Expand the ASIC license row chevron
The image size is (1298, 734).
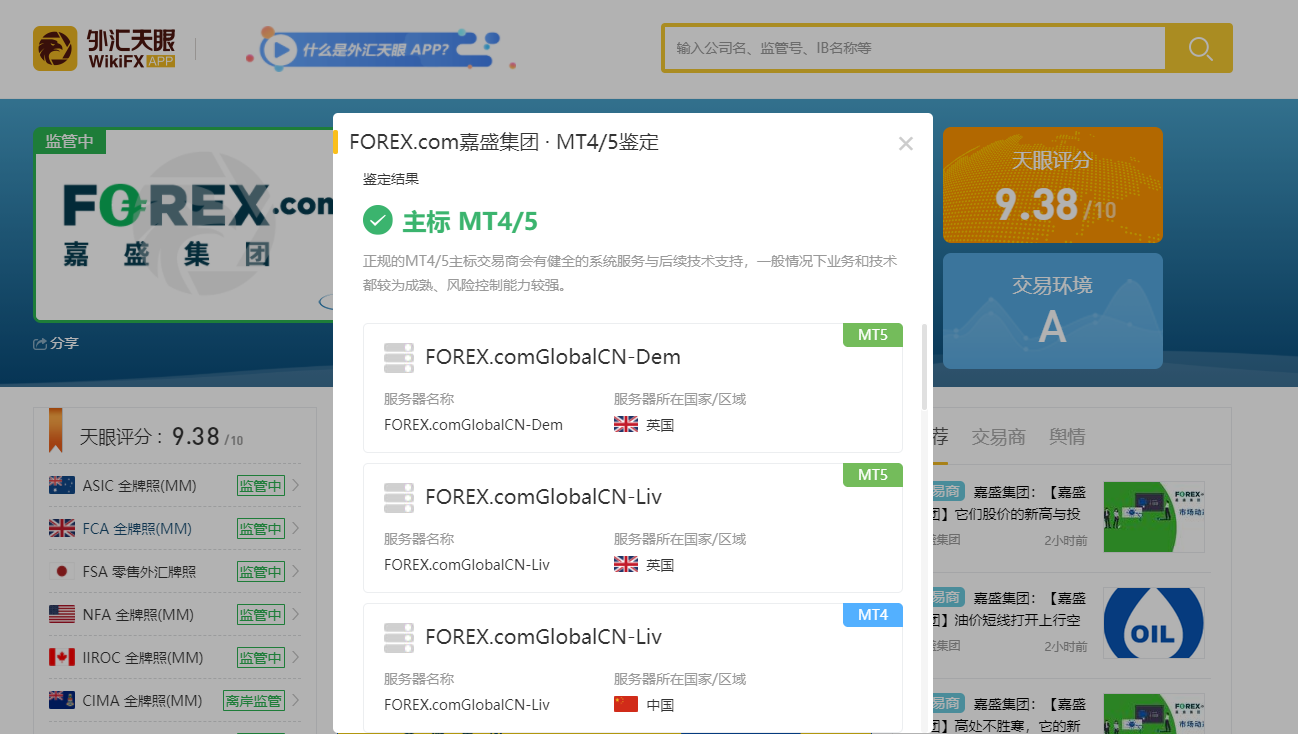296,487
